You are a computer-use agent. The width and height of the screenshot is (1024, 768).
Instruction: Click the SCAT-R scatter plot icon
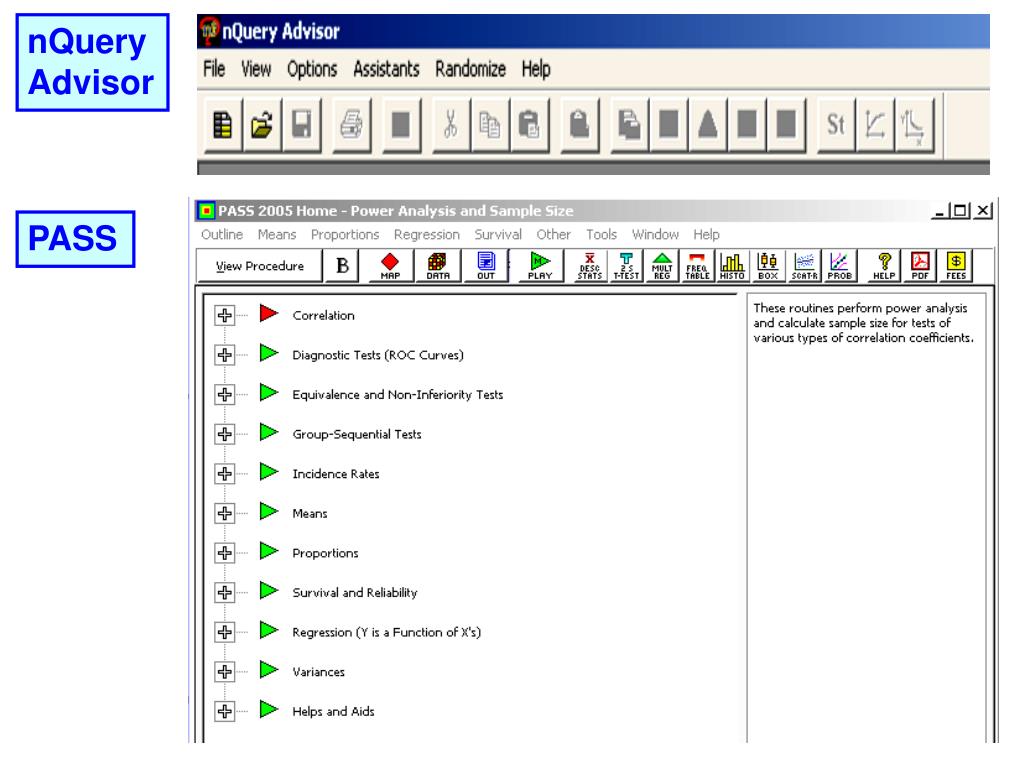pyautogui.click(x=804, y=266)
